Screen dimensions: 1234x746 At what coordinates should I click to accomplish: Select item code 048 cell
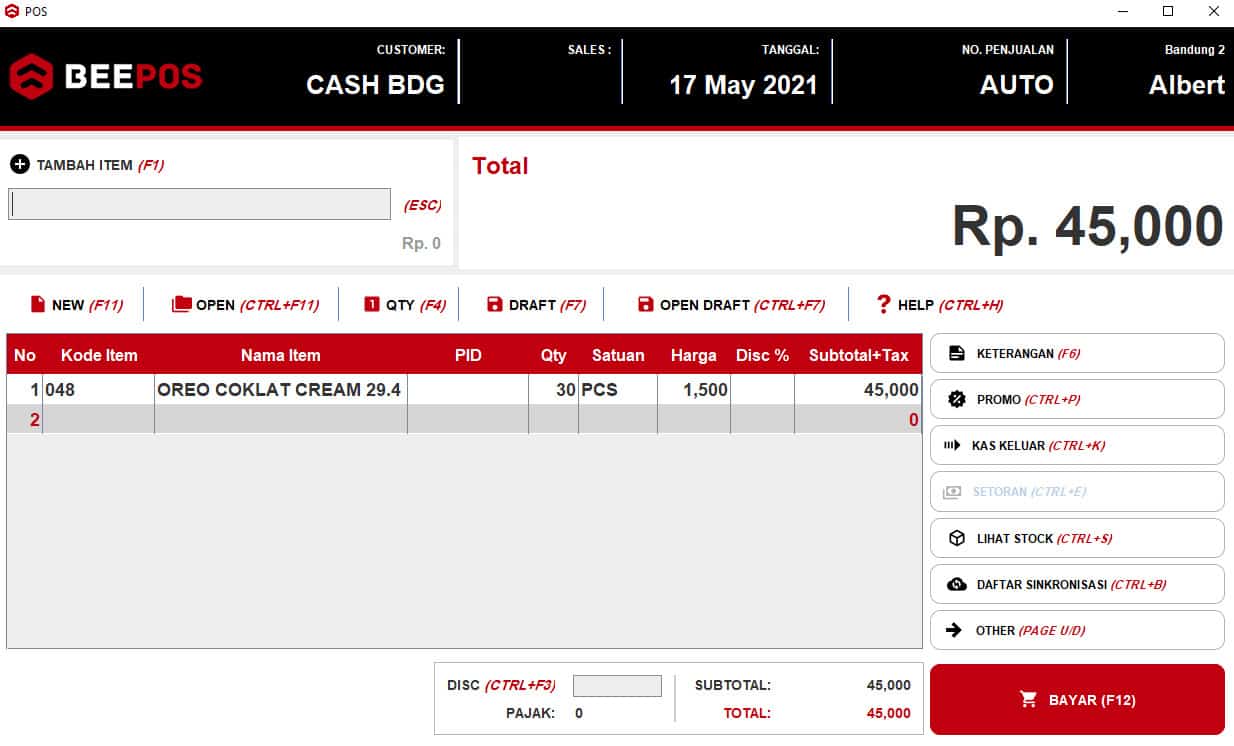pyautogui.click(x=99, y=389)
